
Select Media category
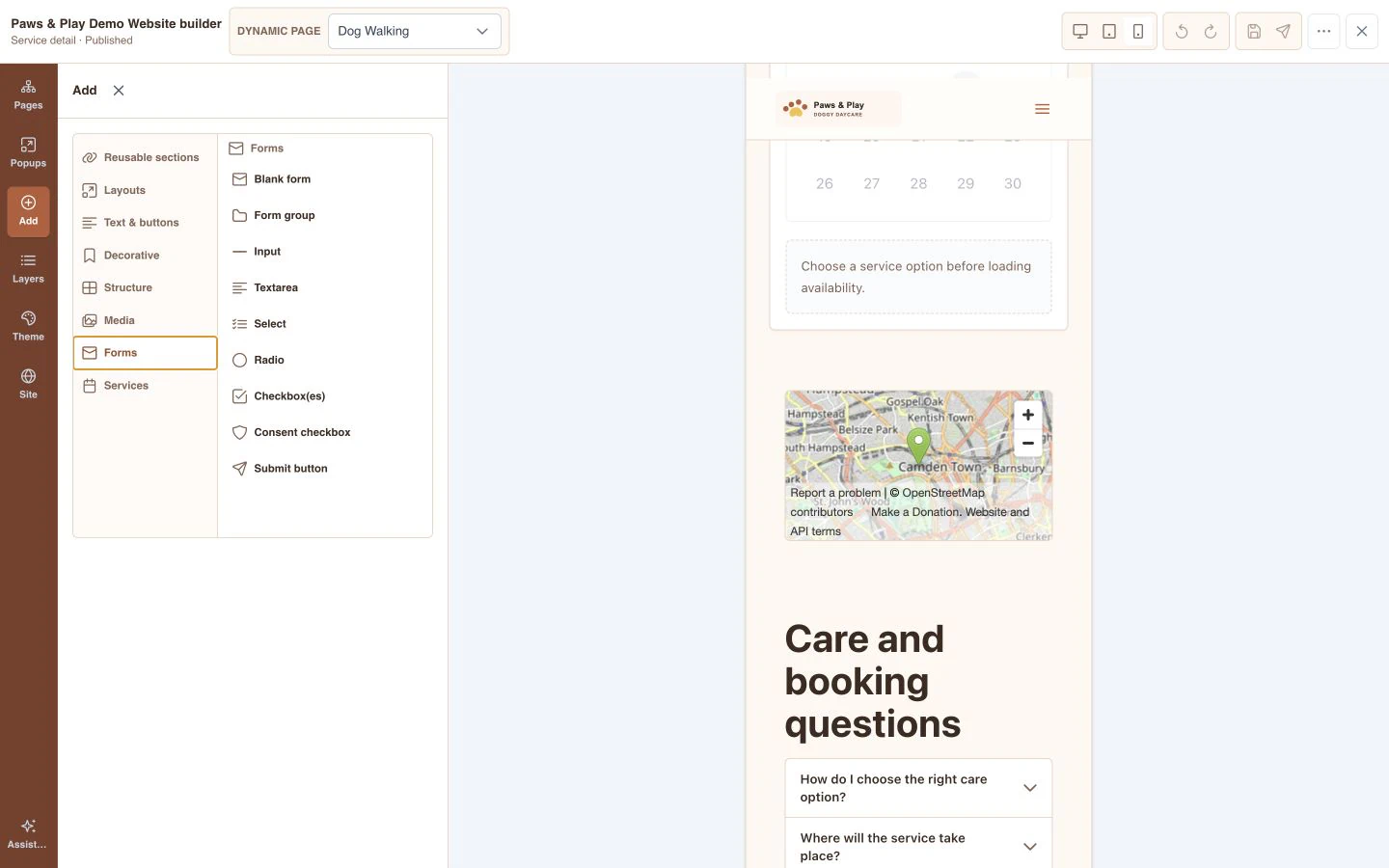coord(146,320)
